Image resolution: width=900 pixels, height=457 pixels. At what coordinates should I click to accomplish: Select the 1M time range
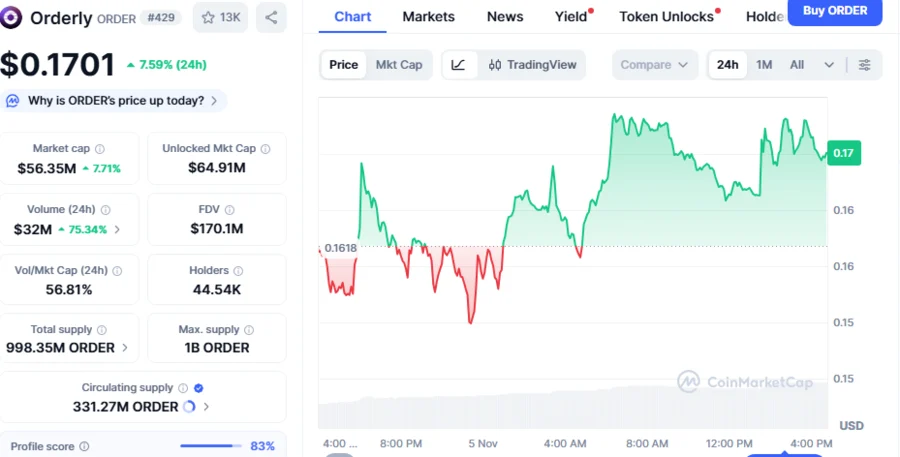(x=764, y=65)
